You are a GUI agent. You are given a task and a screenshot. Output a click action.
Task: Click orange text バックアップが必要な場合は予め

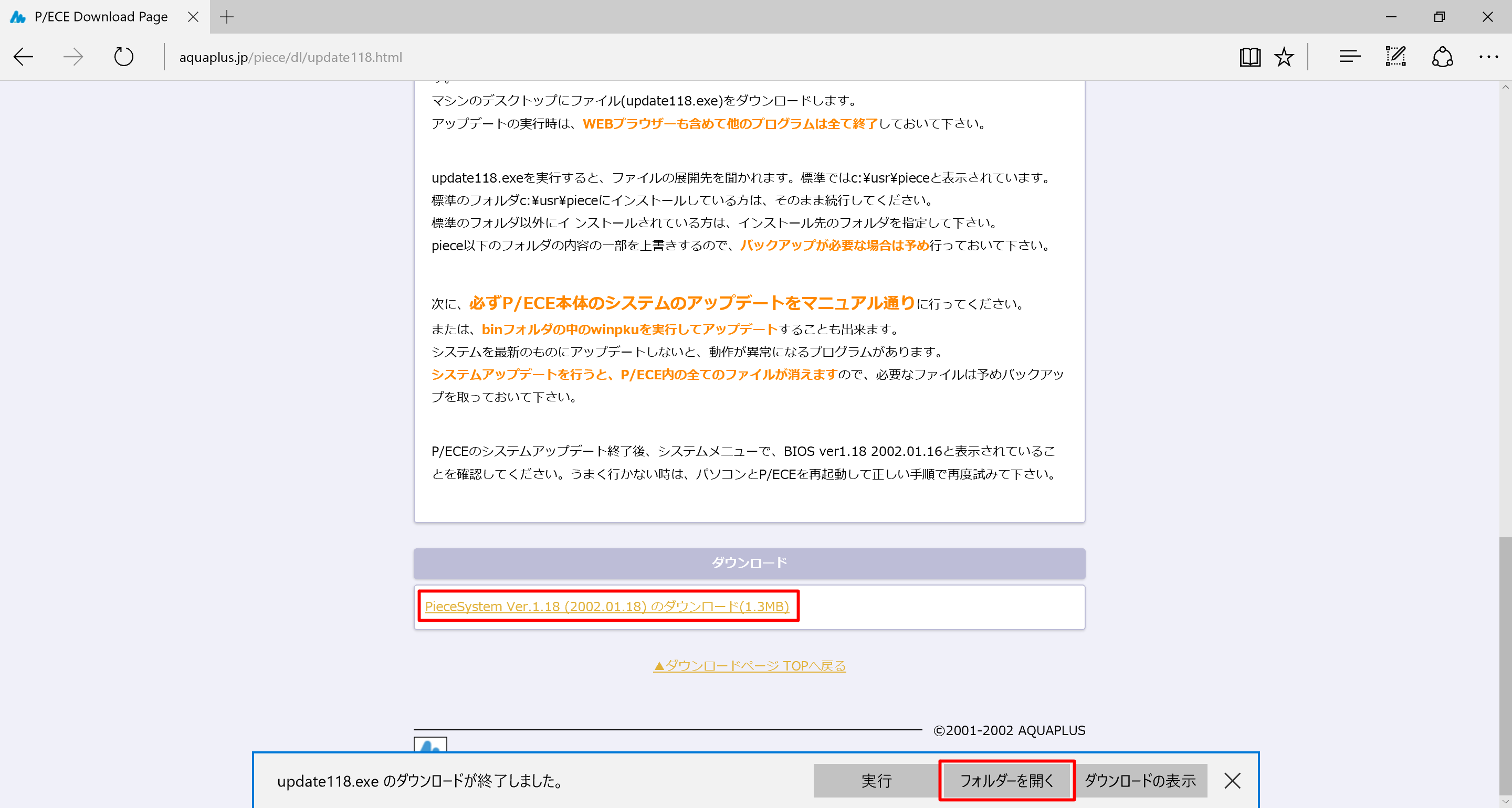pyautogui.click(x=835, y=245)
